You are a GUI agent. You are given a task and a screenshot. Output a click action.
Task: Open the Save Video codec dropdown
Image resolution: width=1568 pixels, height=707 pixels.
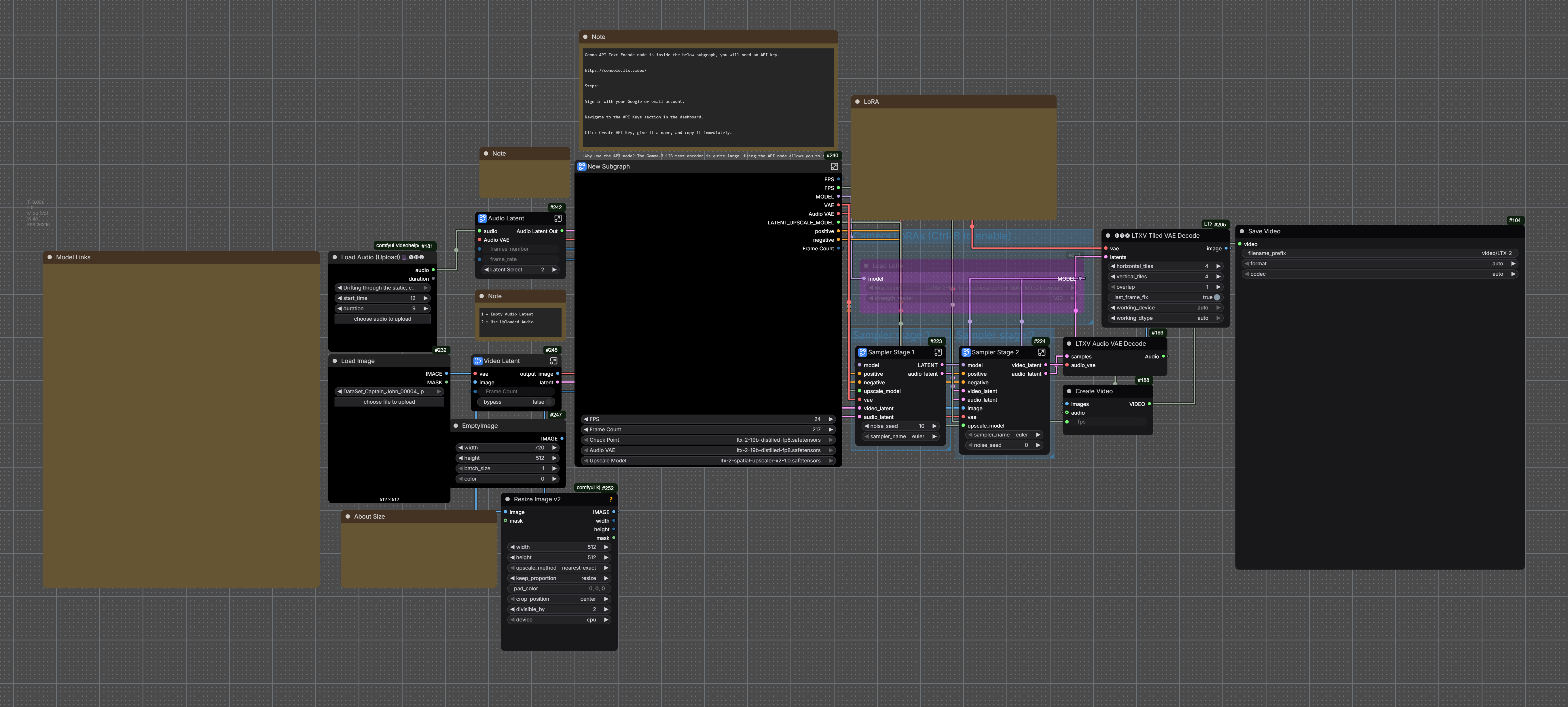tap(1380, 274)
